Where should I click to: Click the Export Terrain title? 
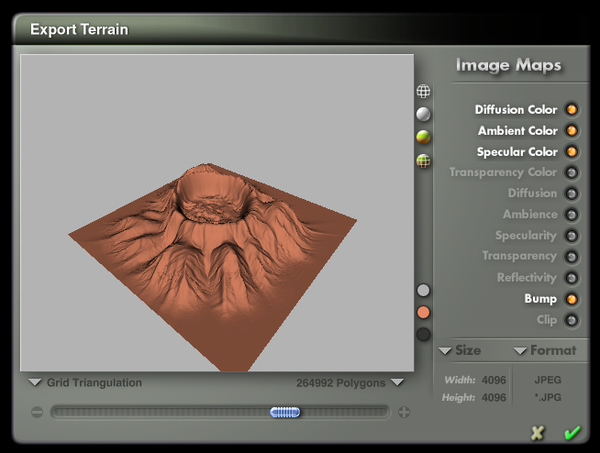click(79, 29)
